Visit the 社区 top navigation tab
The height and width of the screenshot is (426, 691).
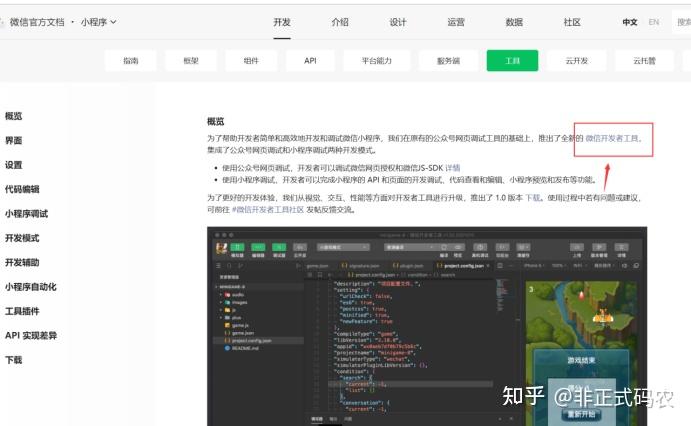(572, 22)
